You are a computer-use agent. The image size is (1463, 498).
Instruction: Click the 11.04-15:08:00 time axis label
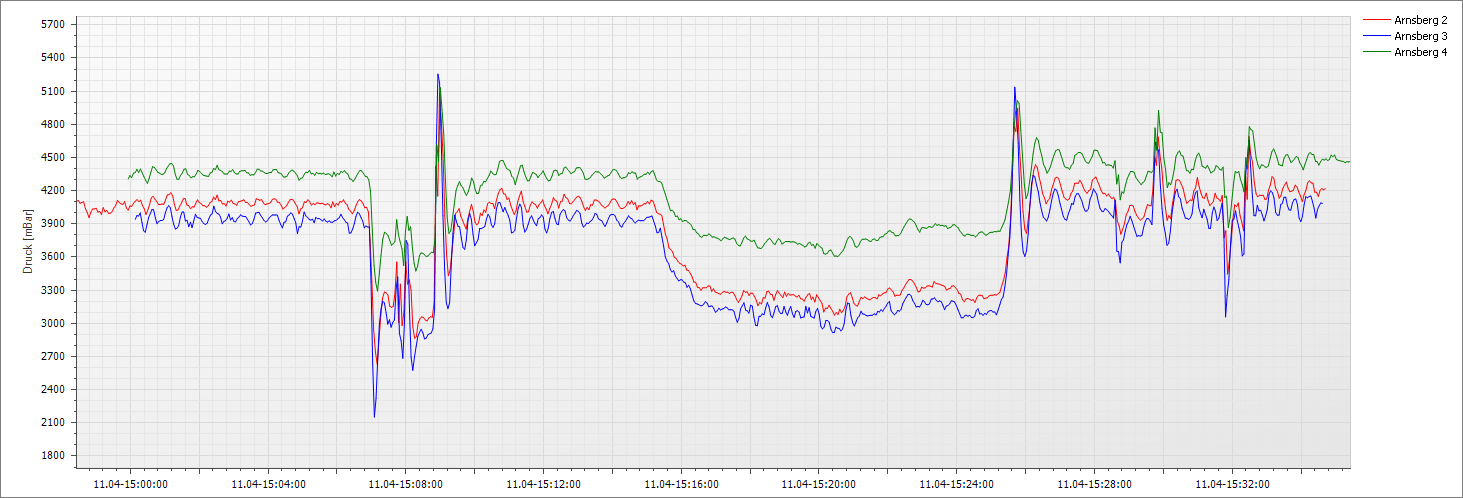[x=405, y=484]
